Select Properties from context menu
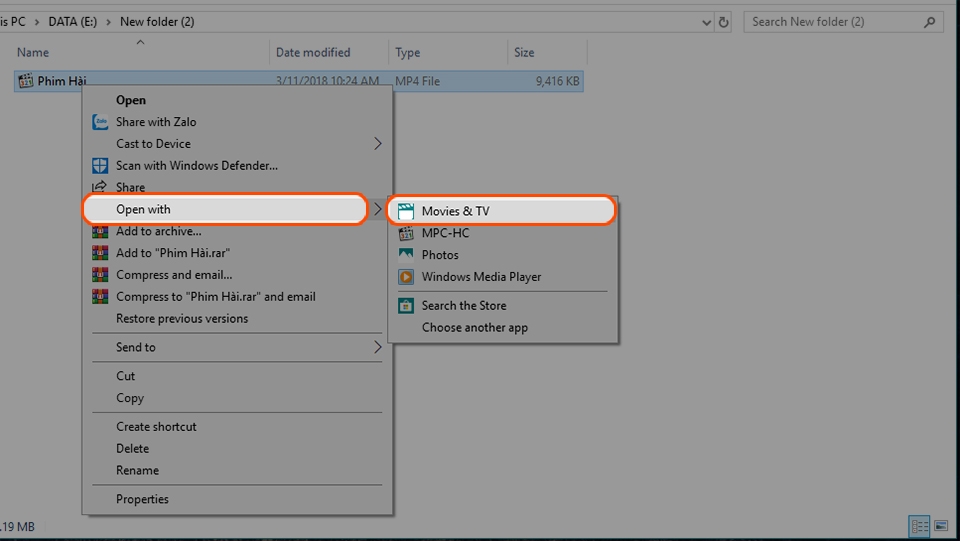960x541 pixels. tap(142, 499)
